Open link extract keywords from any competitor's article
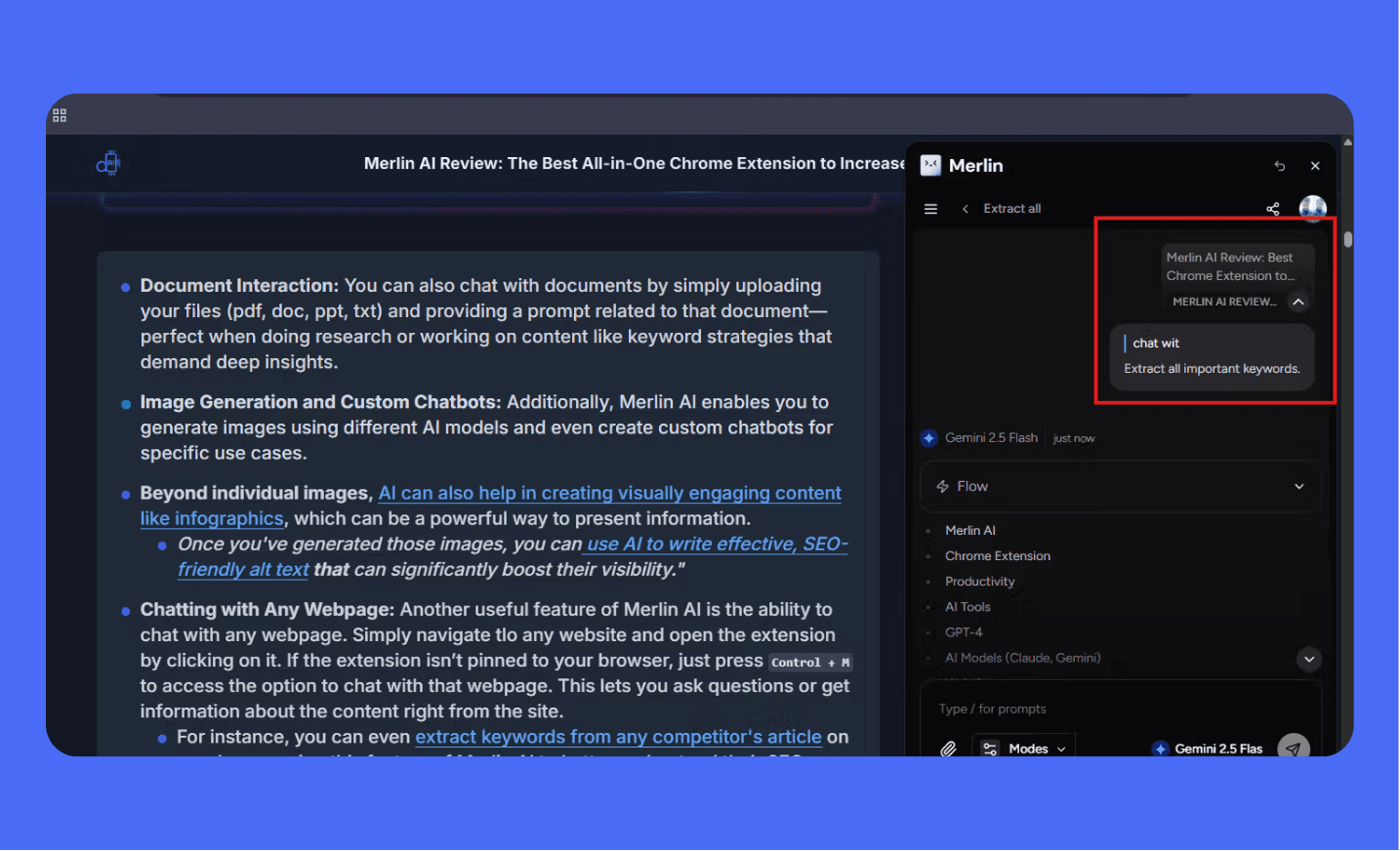The width and height of the screenshot is (1400, 851). tap(618, 737)
